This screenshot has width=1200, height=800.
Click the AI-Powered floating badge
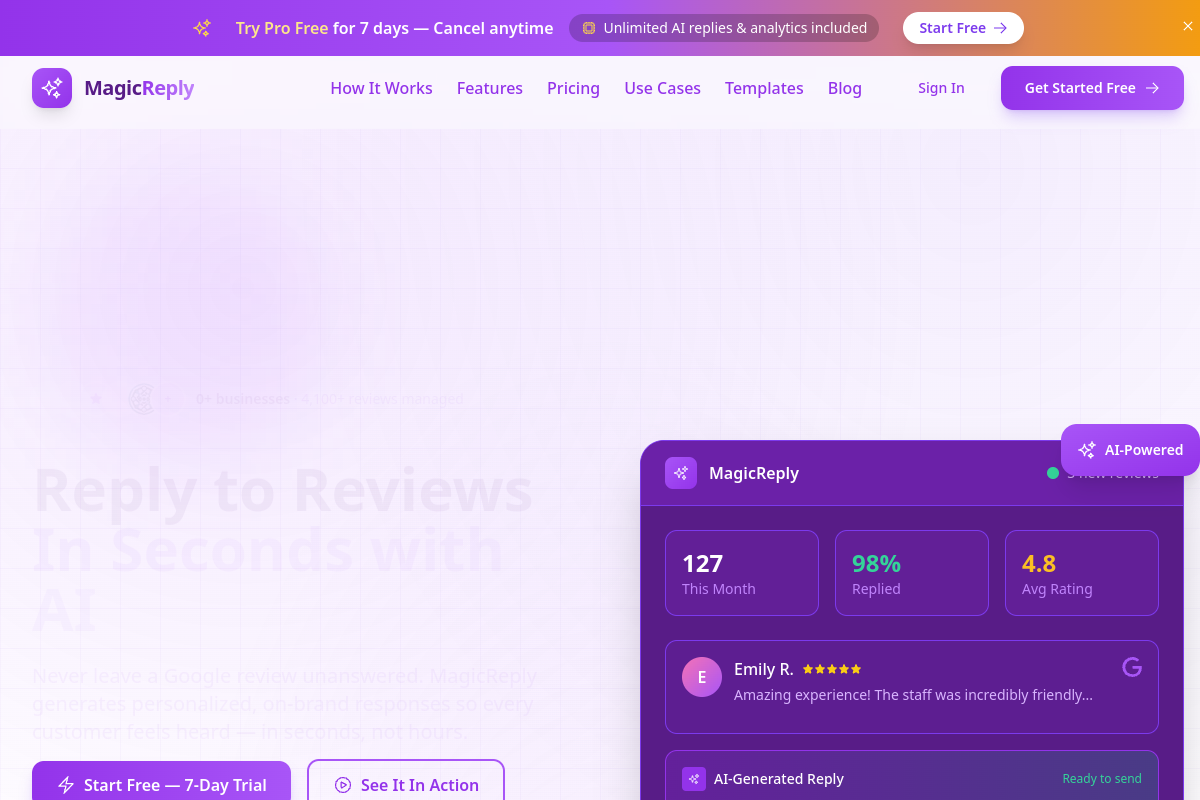(1130, 450)
